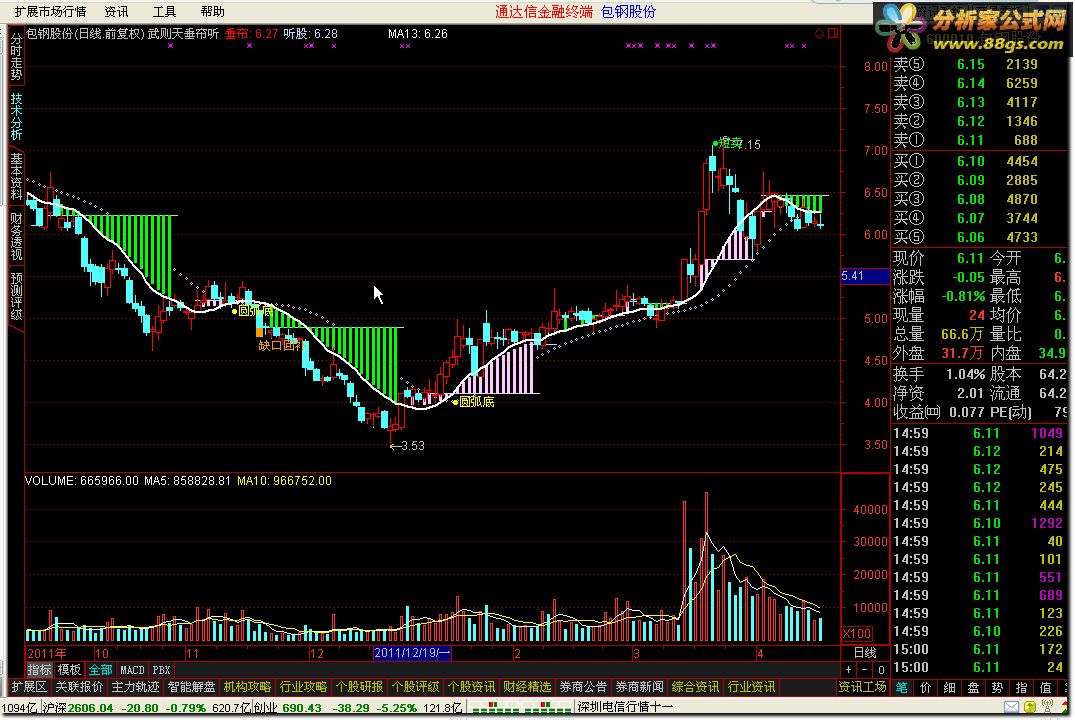Click the 沪深 index 2606.04 in status bar
Viewport: 1075px width, 720px height.
(x=77, y=708)
